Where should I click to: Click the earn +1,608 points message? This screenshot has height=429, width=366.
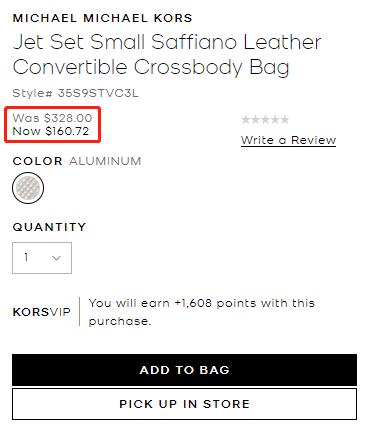(x=202, y=312)
